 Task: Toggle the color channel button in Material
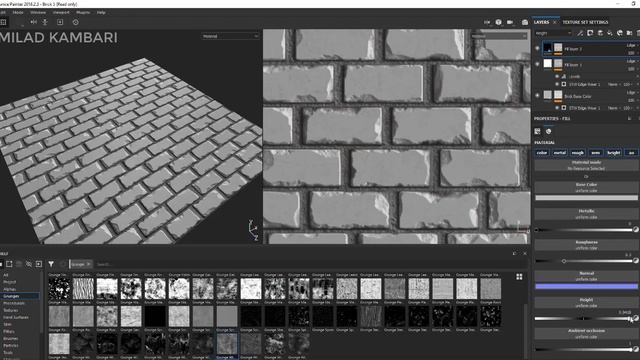pyautogui.click(x=542, y=153)
